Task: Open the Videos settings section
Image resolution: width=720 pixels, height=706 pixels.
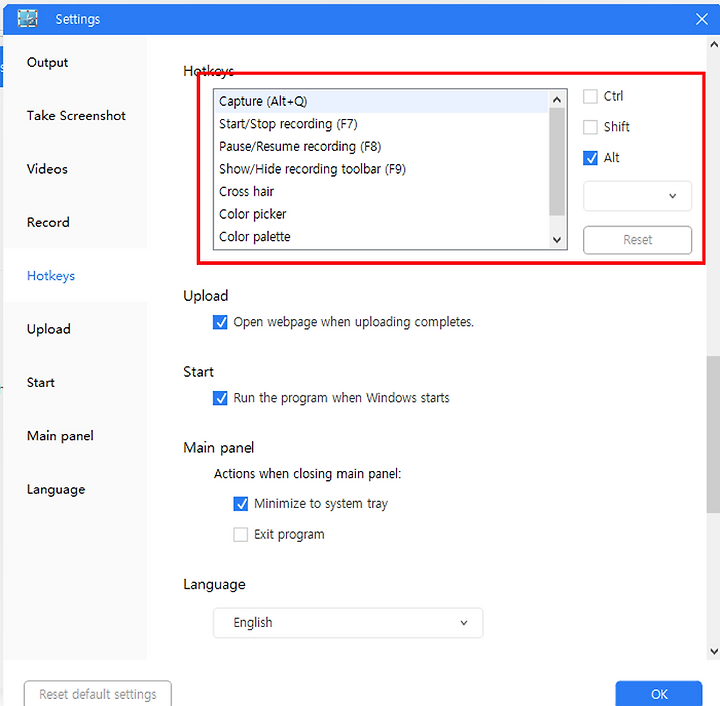Action: click(47, 169)
